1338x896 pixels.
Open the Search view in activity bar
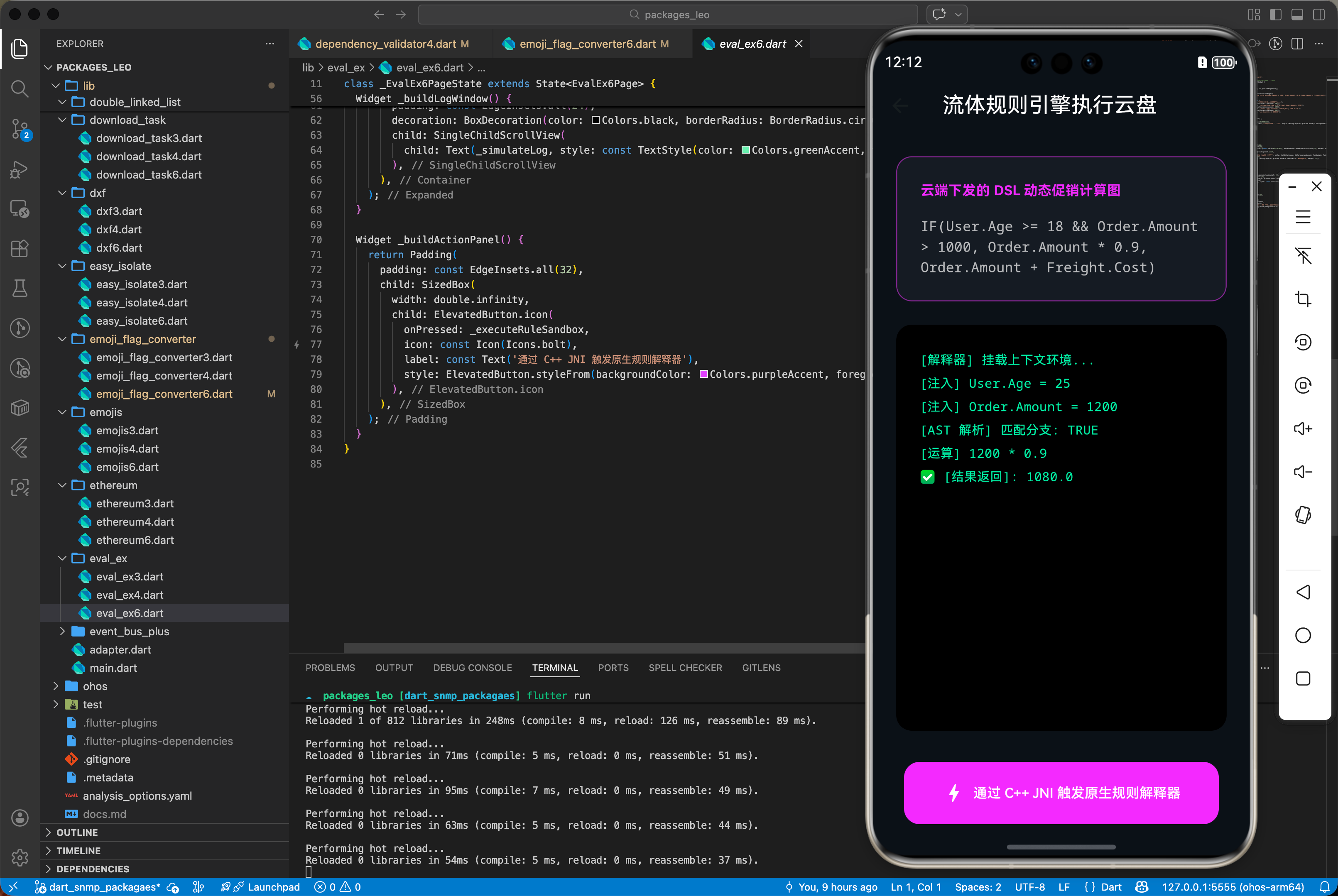[x=20, y=88]
